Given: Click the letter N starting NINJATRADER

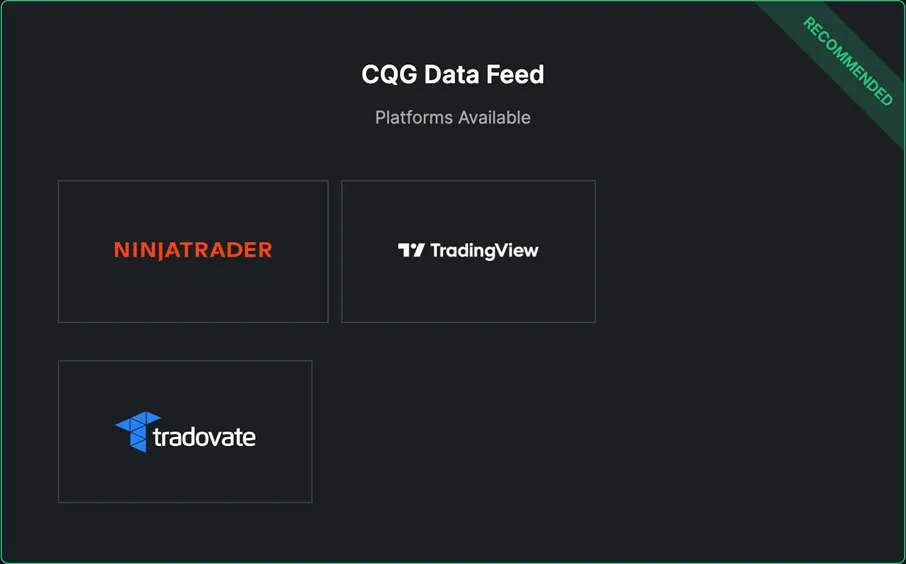Looking at the screenshot, I should tap(121, 250).
